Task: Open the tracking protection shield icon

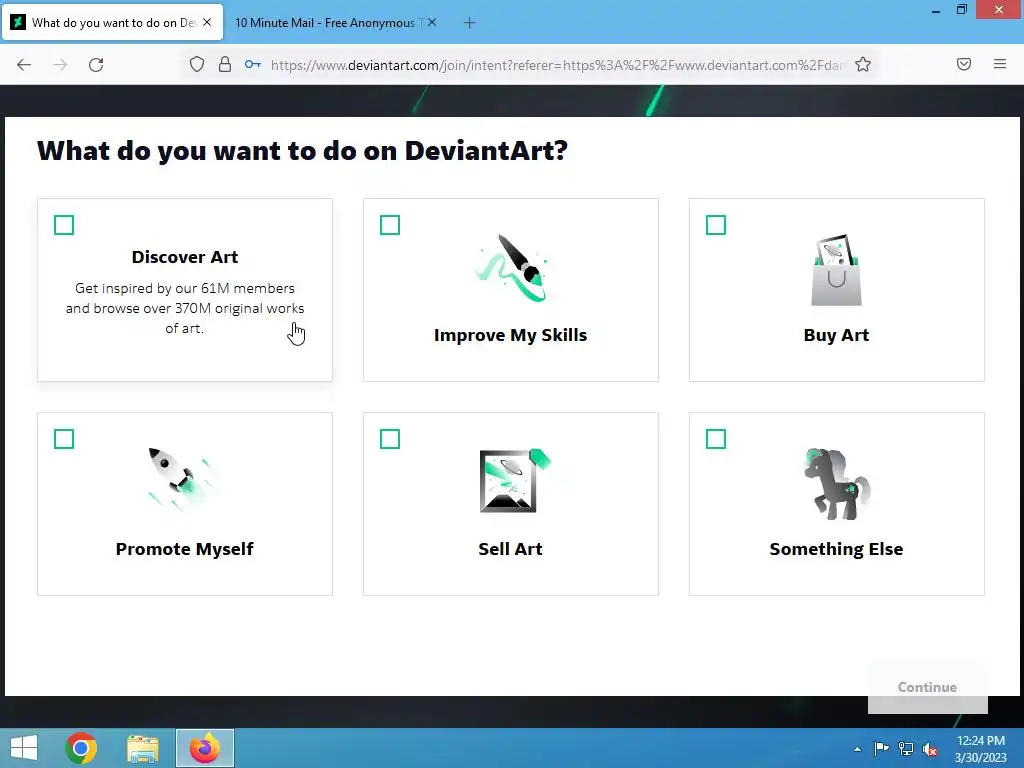Action: coord(197,64)
